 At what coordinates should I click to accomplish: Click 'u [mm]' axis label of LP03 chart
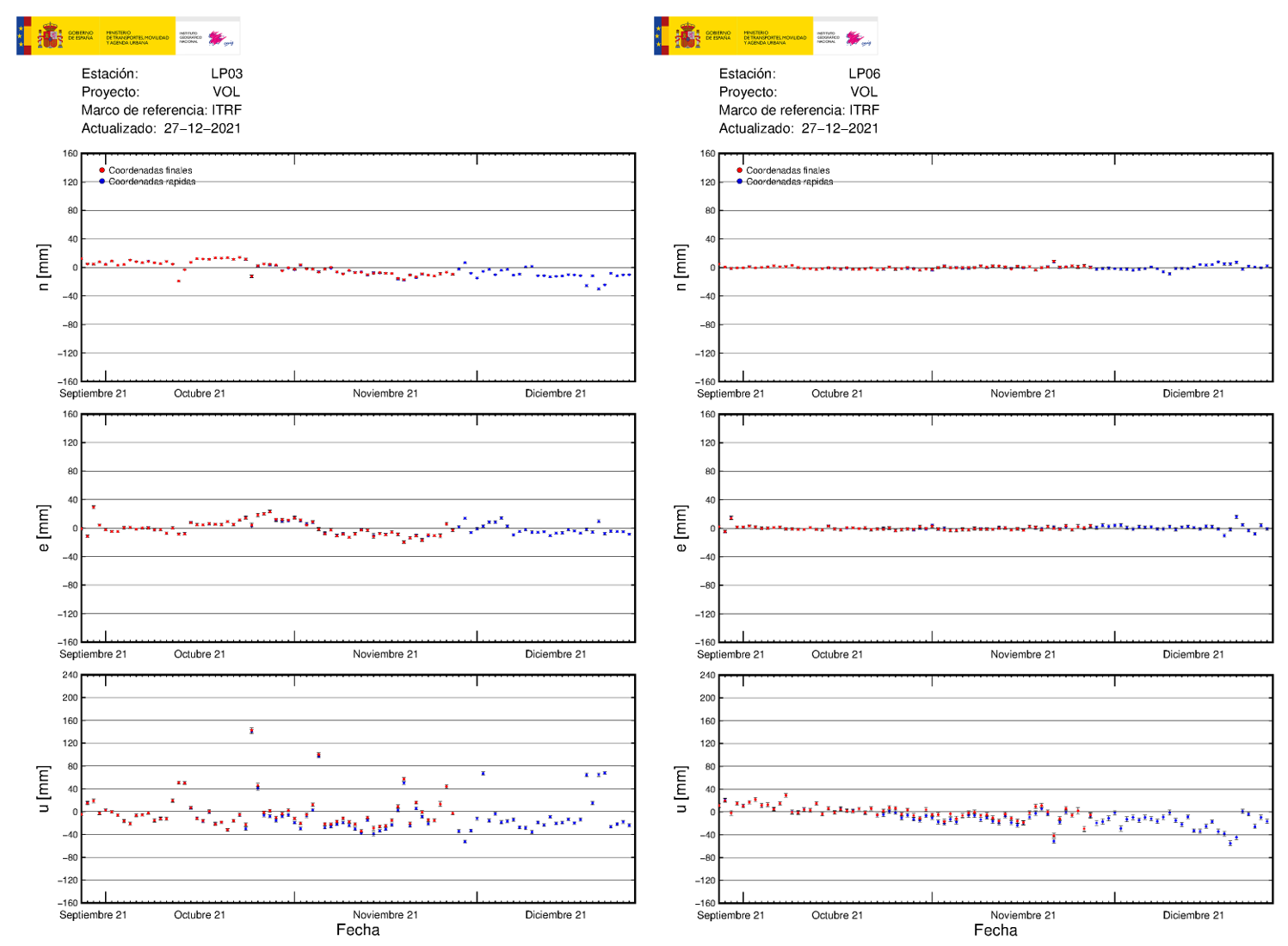[x=43, y=788]
